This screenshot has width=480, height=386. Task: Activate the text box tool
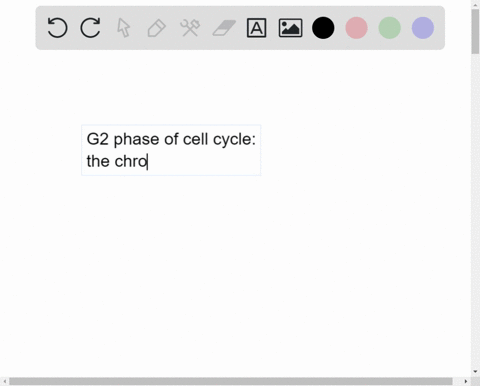(256, 28)
